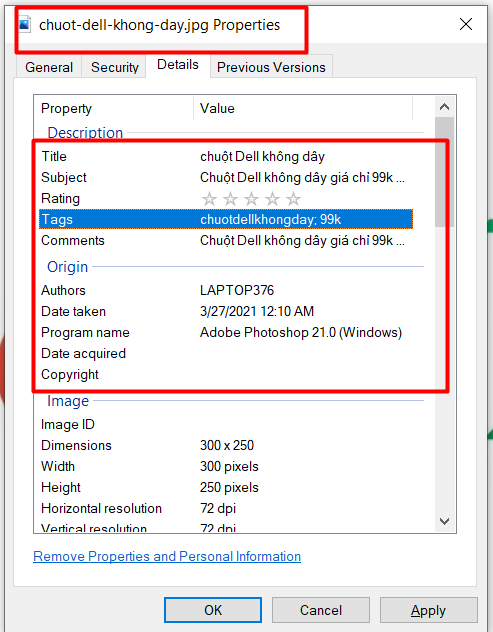Image resolution: width=493 pixels, height=632 pixels.
Task: Apply the property changes
Action: [428, 610]
